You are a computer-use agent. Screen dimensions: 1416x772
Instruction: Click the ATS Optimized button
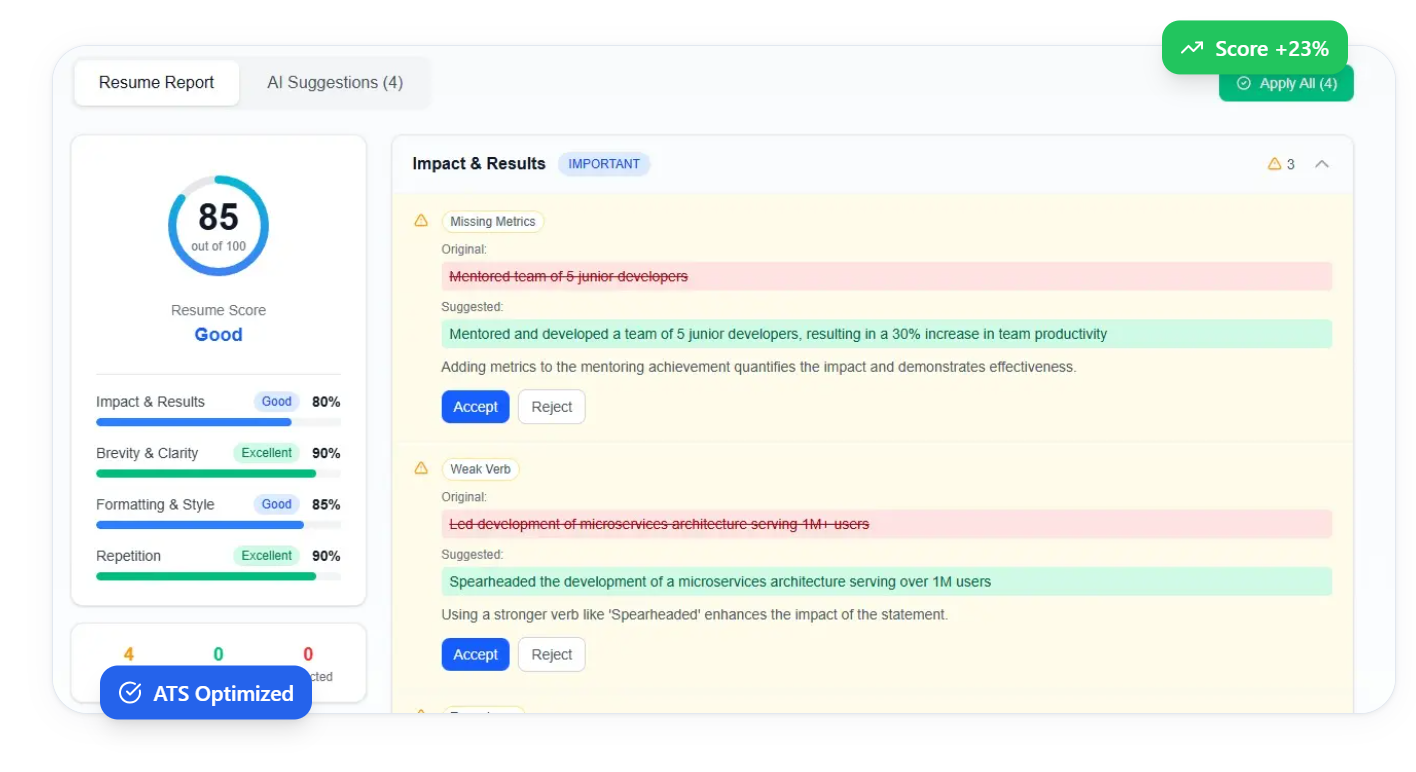click(x=206, y=692)
